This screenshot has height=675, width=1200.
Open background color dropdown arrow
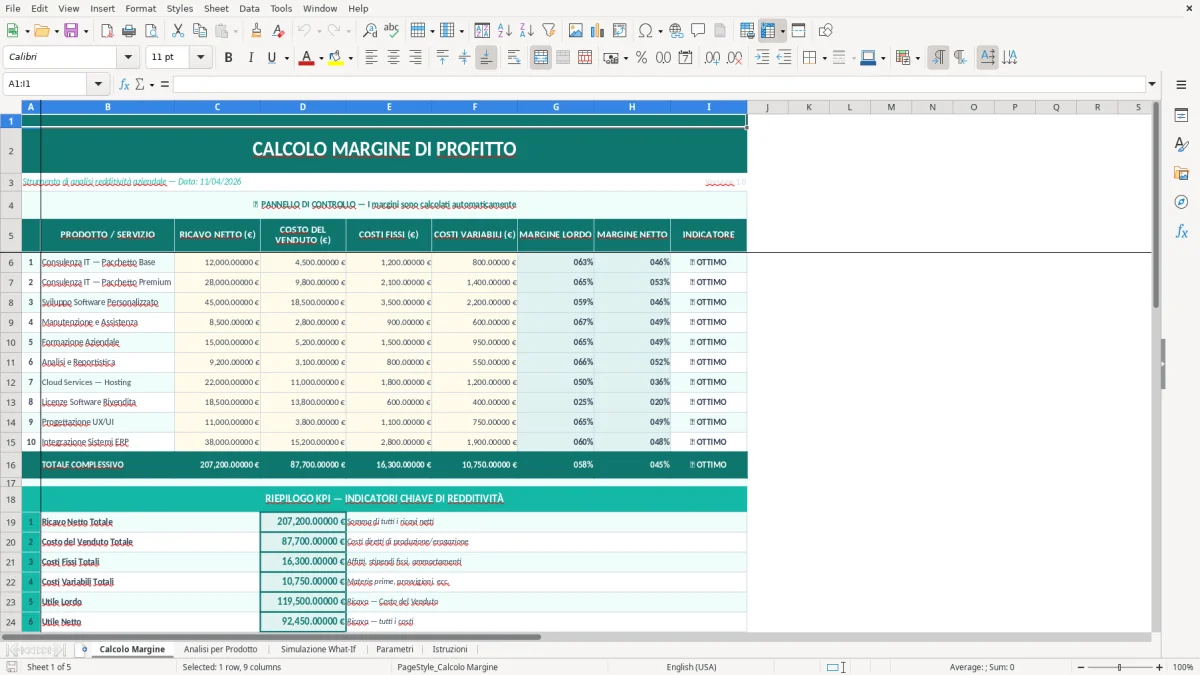[x=350, y=58]
